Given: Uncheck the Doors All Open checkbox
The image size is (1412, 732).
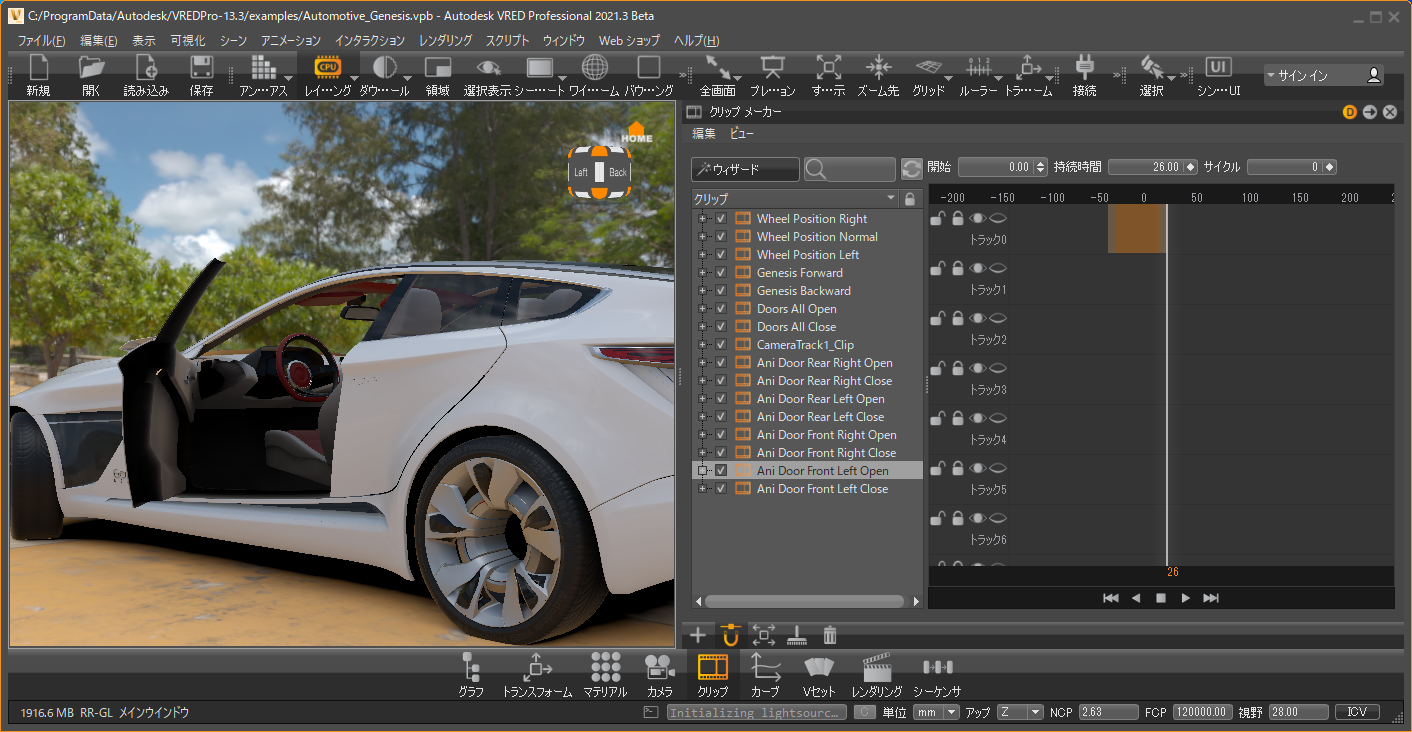Looking at the screenshot, I should (x=721, y=309).
